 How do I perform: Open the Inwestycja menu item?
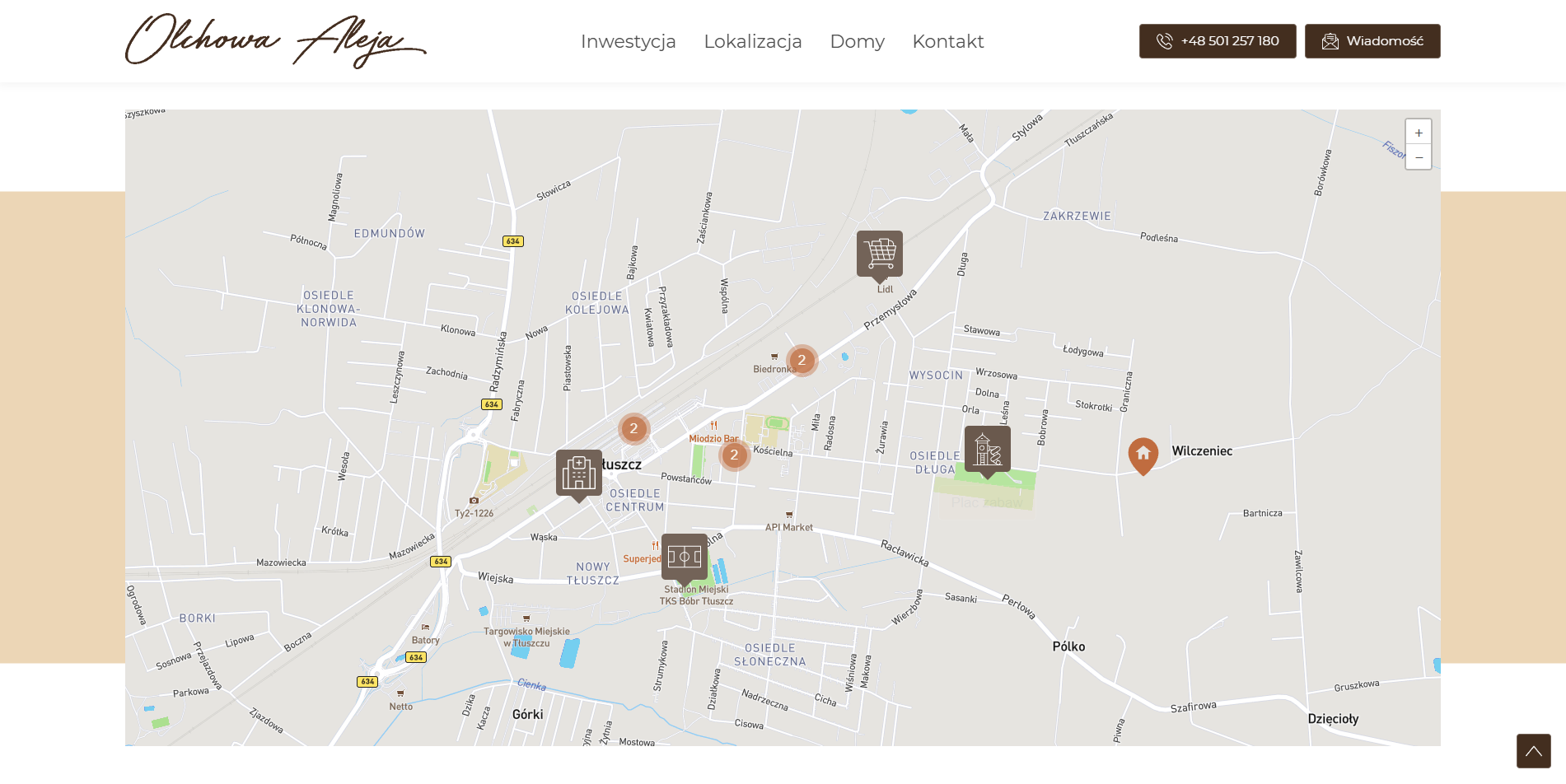pyautogui.click(x=628, y=41)
